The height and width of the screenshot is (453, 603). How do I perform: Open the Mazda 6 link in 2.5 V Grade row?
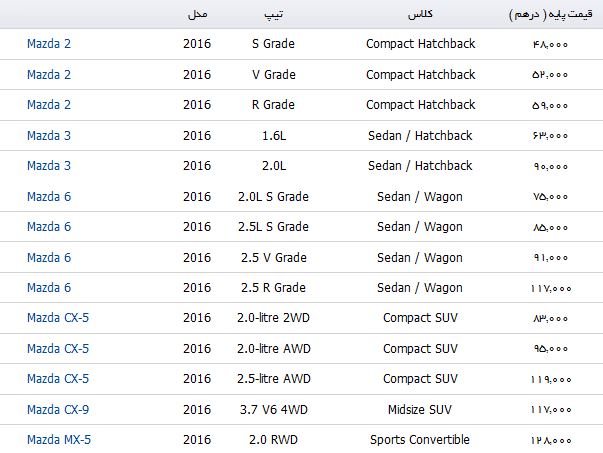(49, 258)
